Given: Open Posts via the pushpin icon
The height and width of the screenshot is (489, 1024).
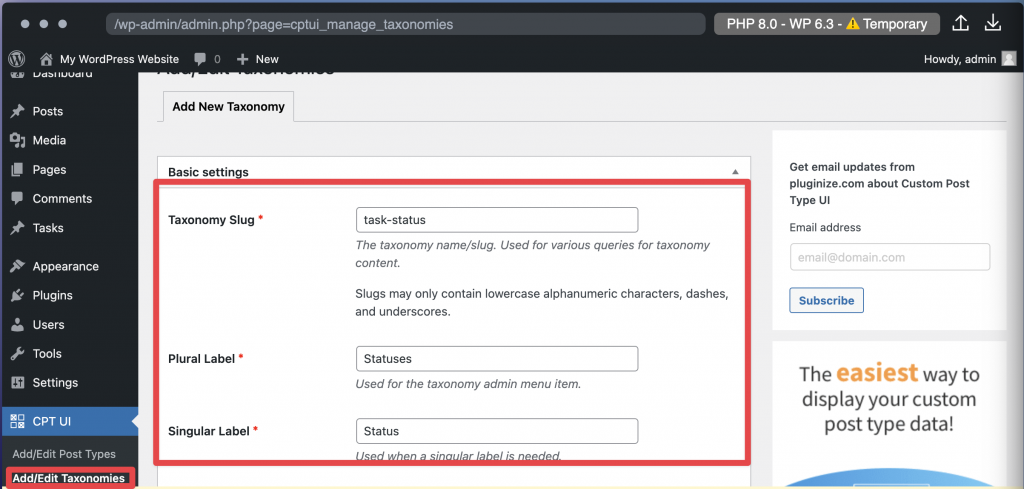Looking at the screenshot, I should [17, 111].
